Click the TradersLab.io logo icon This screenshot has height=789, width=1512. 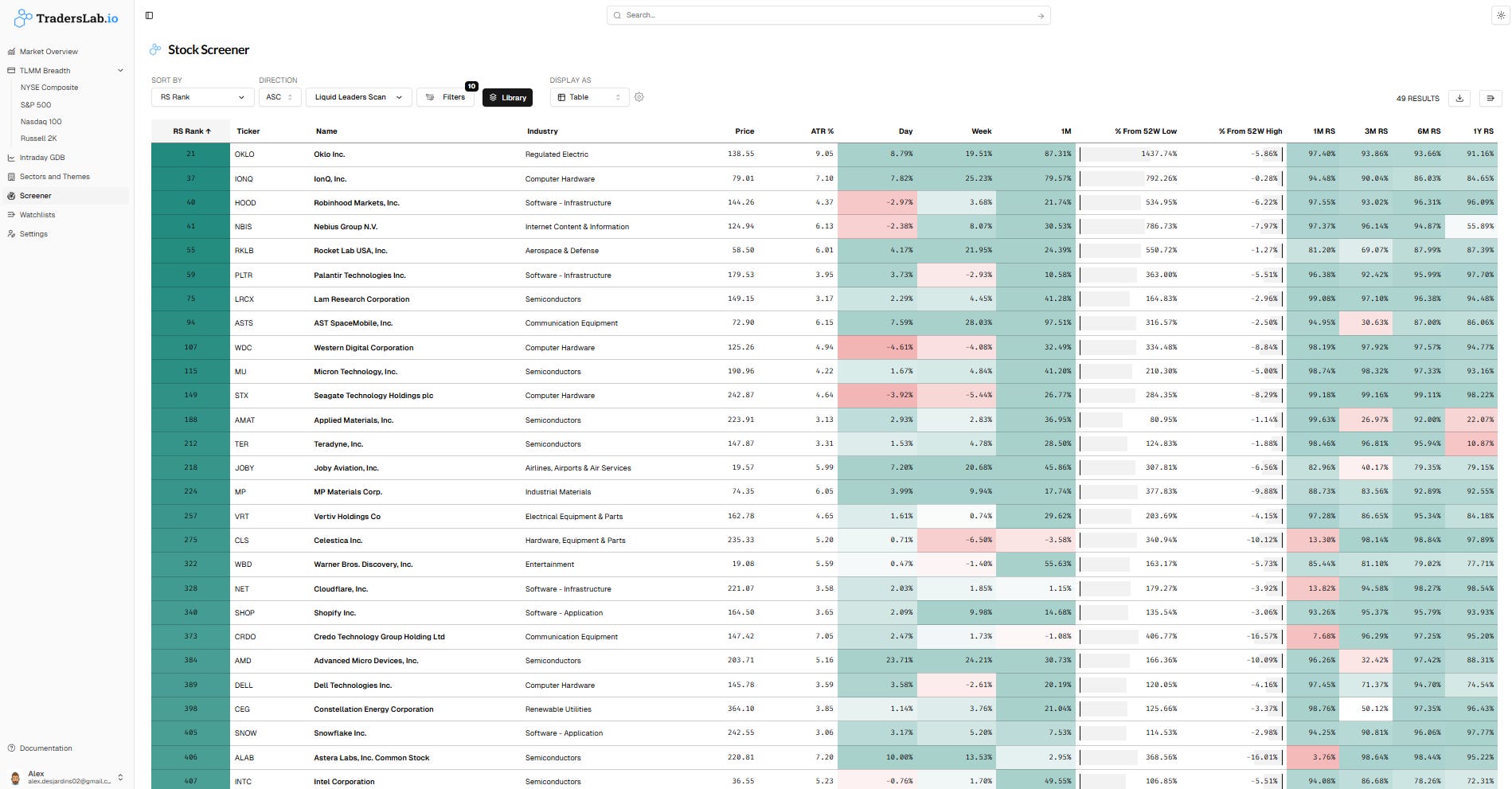click(x=23, y=18)
